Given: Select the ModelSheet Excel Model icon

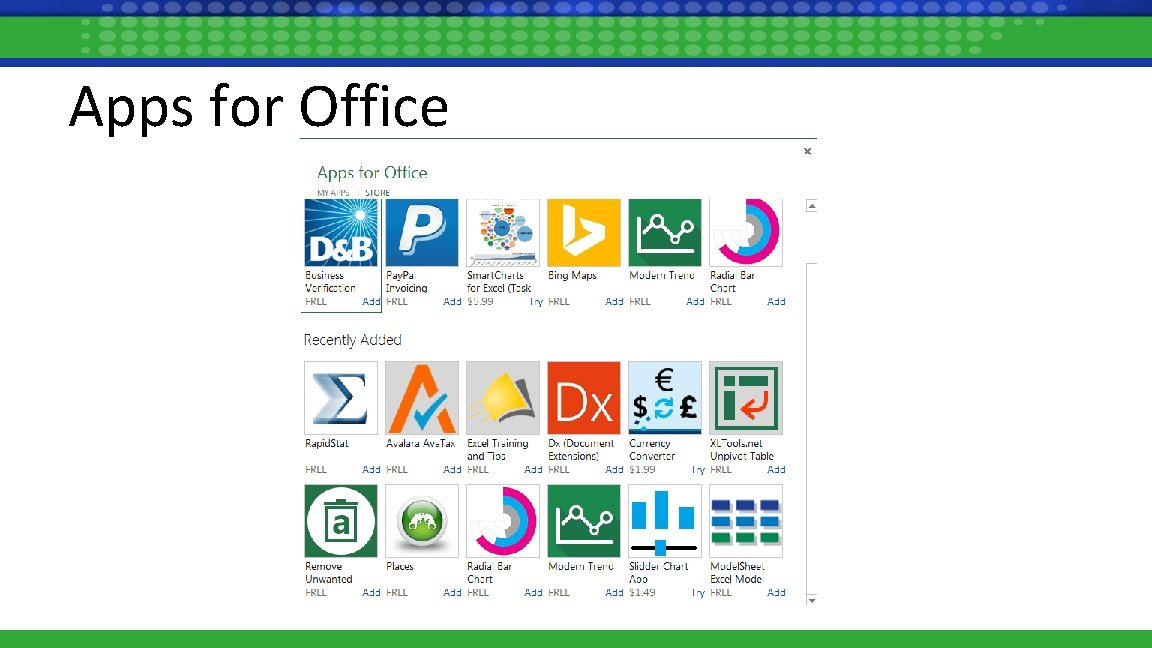Looking at the screenshot, I should pos(746,521).
